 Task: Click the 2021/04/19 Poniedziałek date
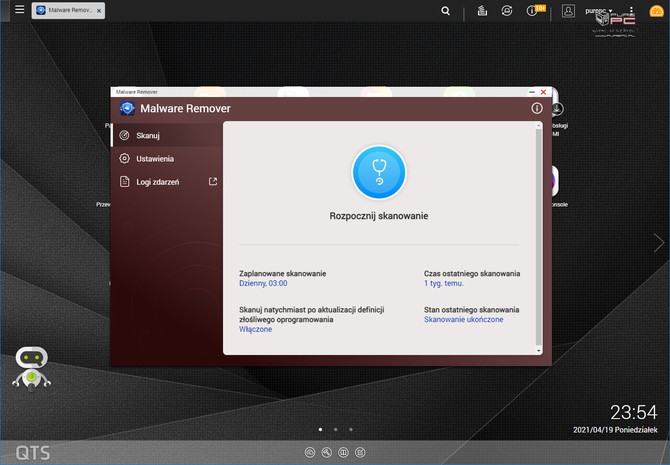[x=615, y=430]
